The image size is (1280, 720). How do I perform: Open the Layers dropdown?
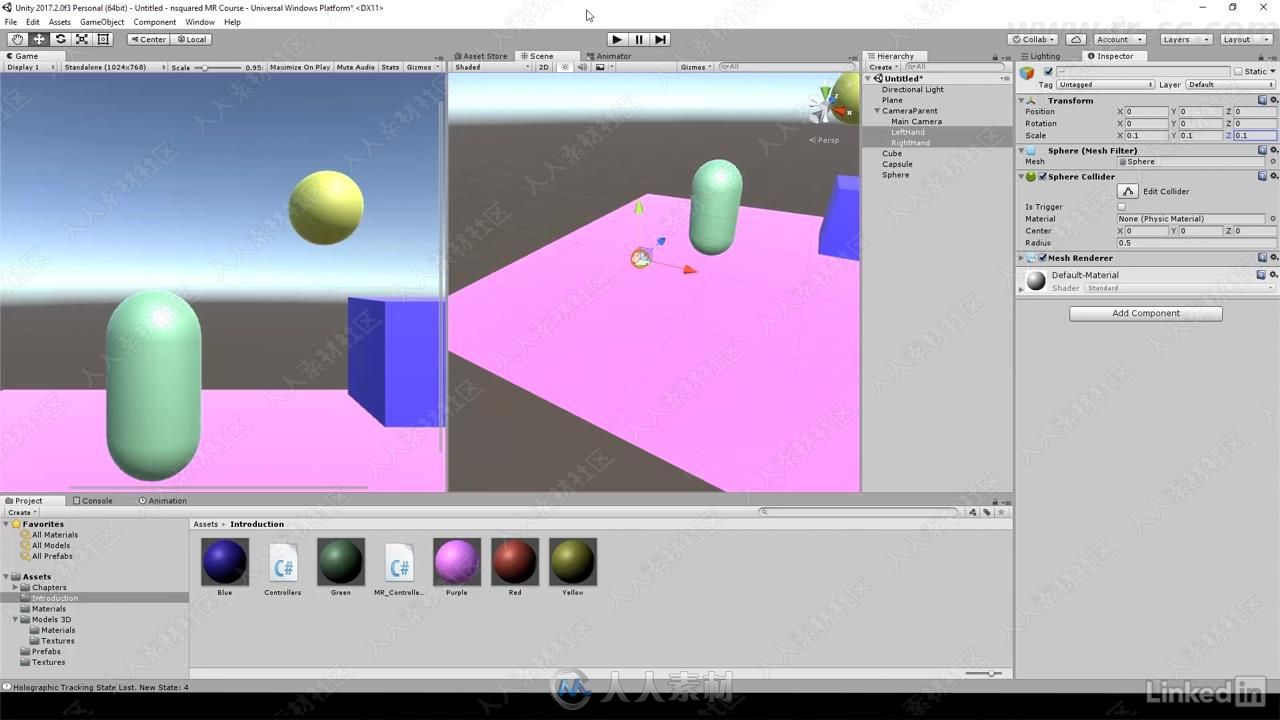[x=1186, y=39]
